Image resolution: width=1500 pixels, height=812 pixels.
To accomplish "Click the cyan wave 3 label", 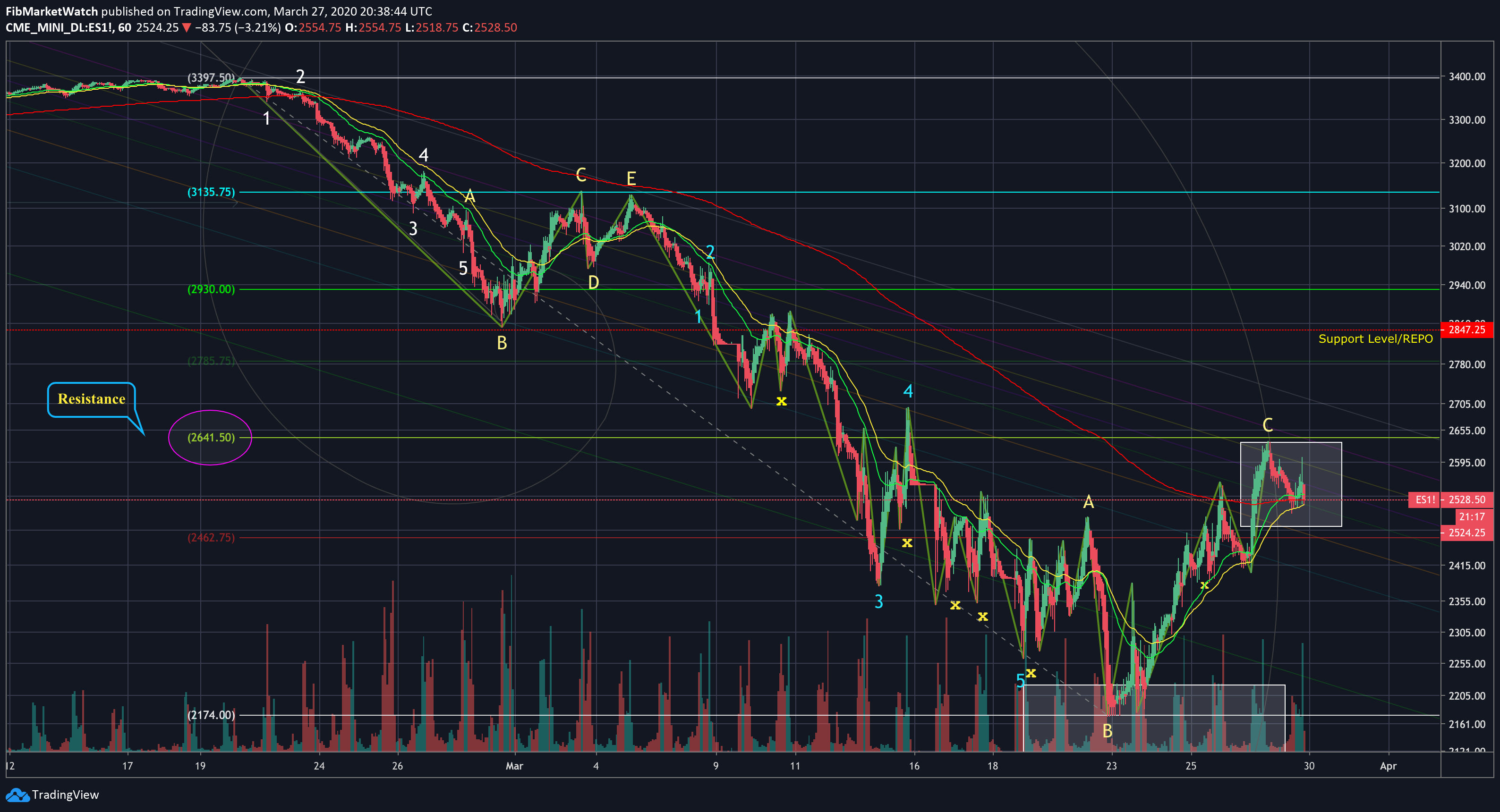I will pos(878,602).
